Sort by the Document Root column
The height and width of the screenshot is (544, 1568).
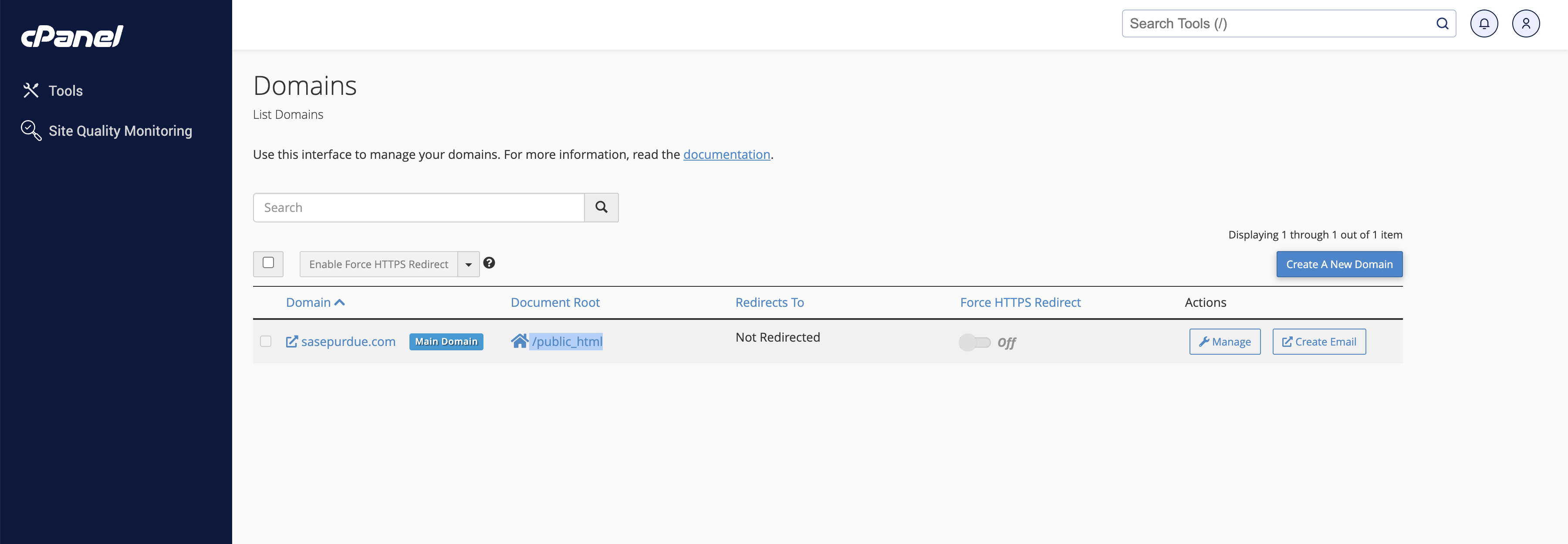(x=554, y=302)
